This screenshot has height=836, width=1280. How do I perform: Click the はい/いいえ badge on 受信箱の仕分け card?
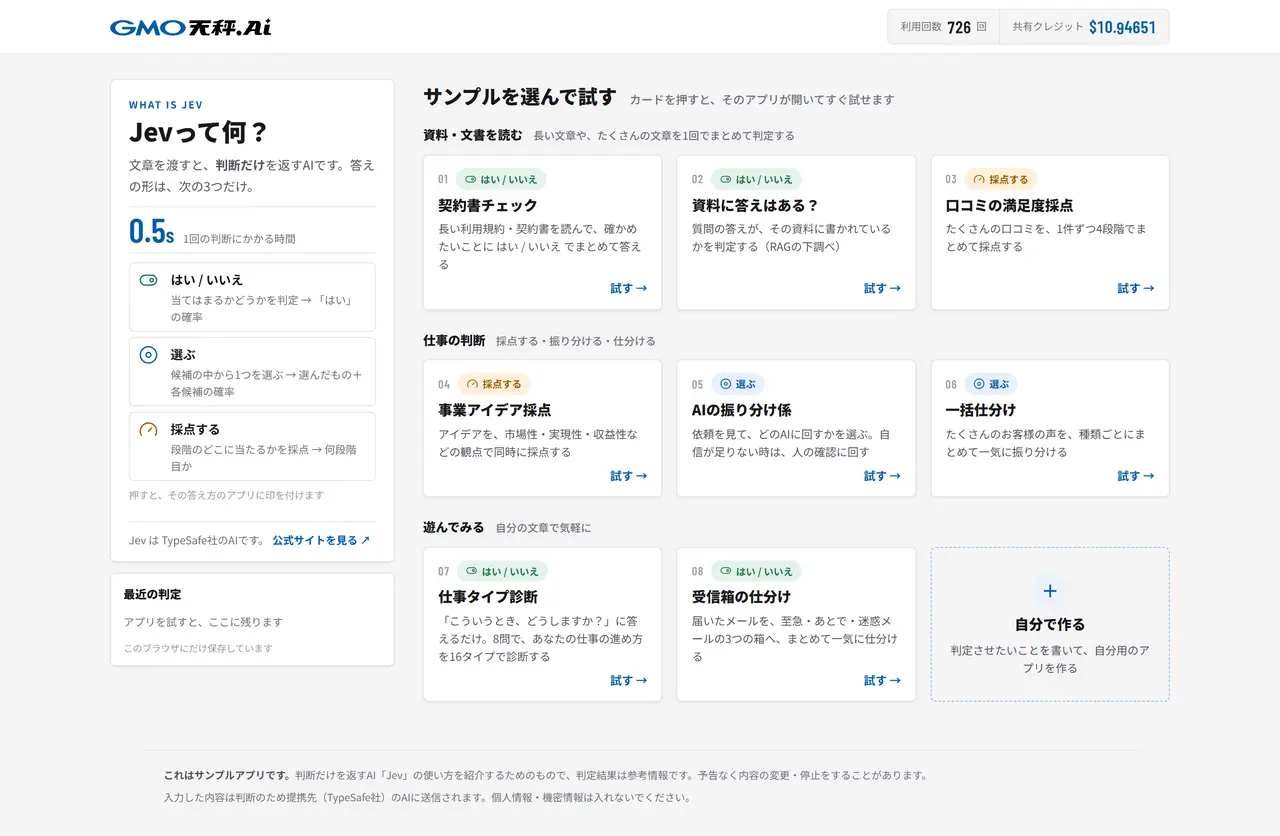[756, 571]
